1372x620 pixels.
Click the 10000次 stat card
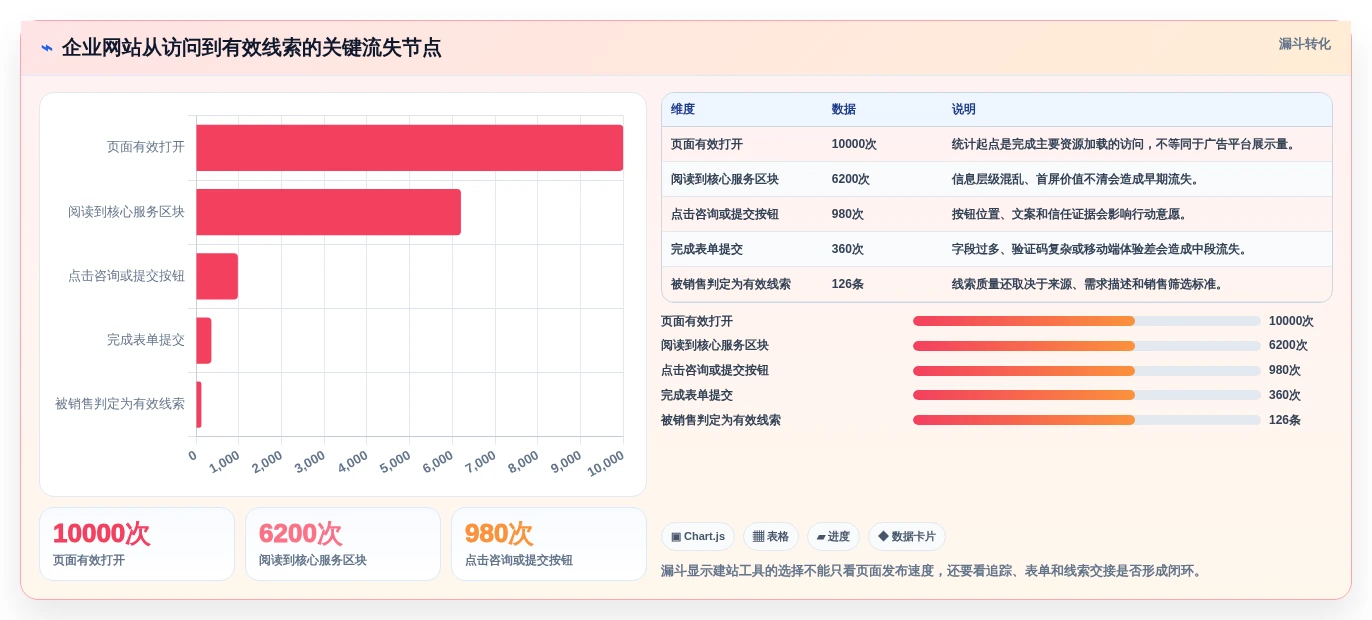pyautogui.click(x=137, y=544)
